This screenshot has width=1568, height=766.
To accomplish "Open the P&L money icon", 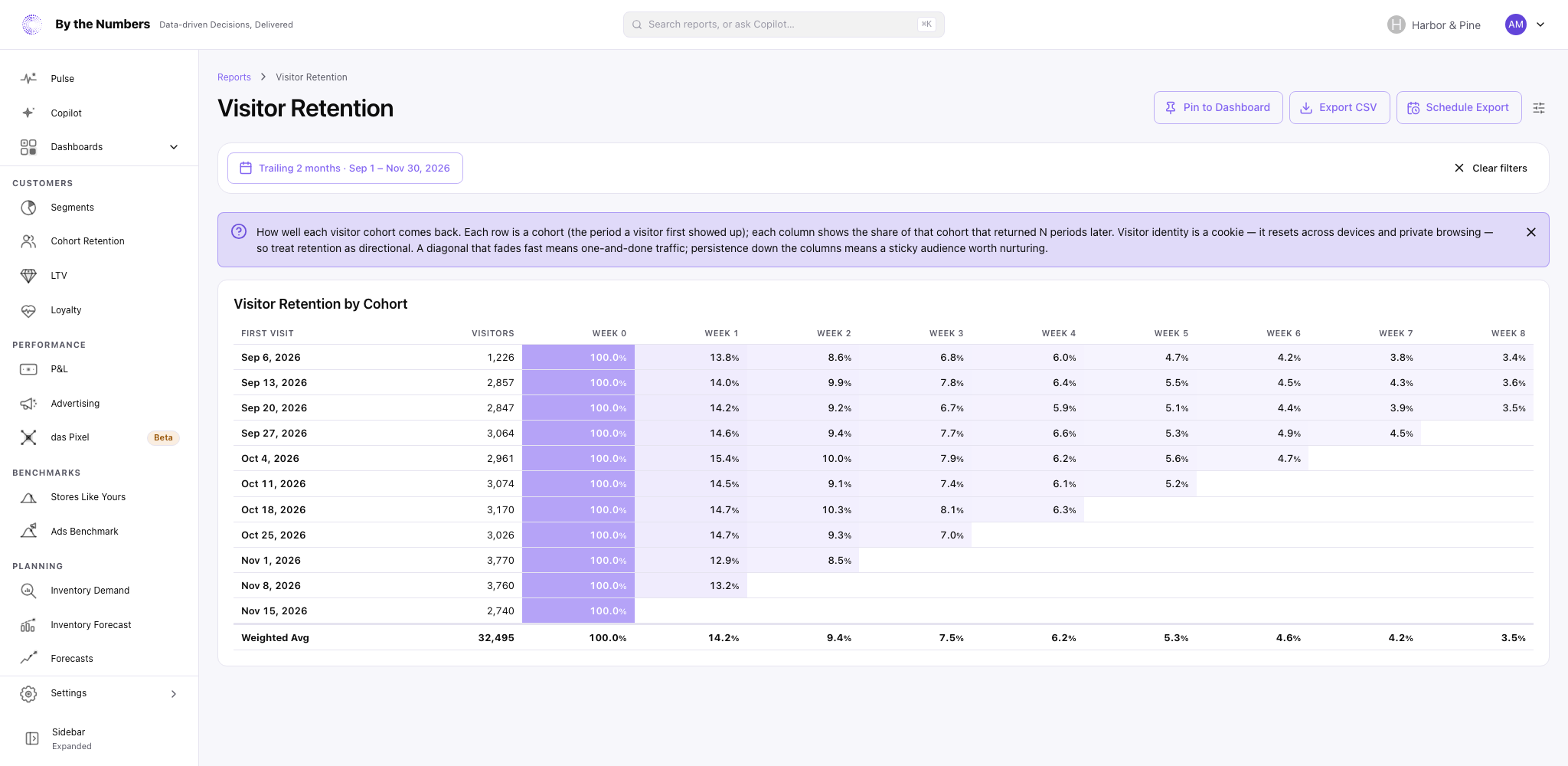I will point(28,369).
